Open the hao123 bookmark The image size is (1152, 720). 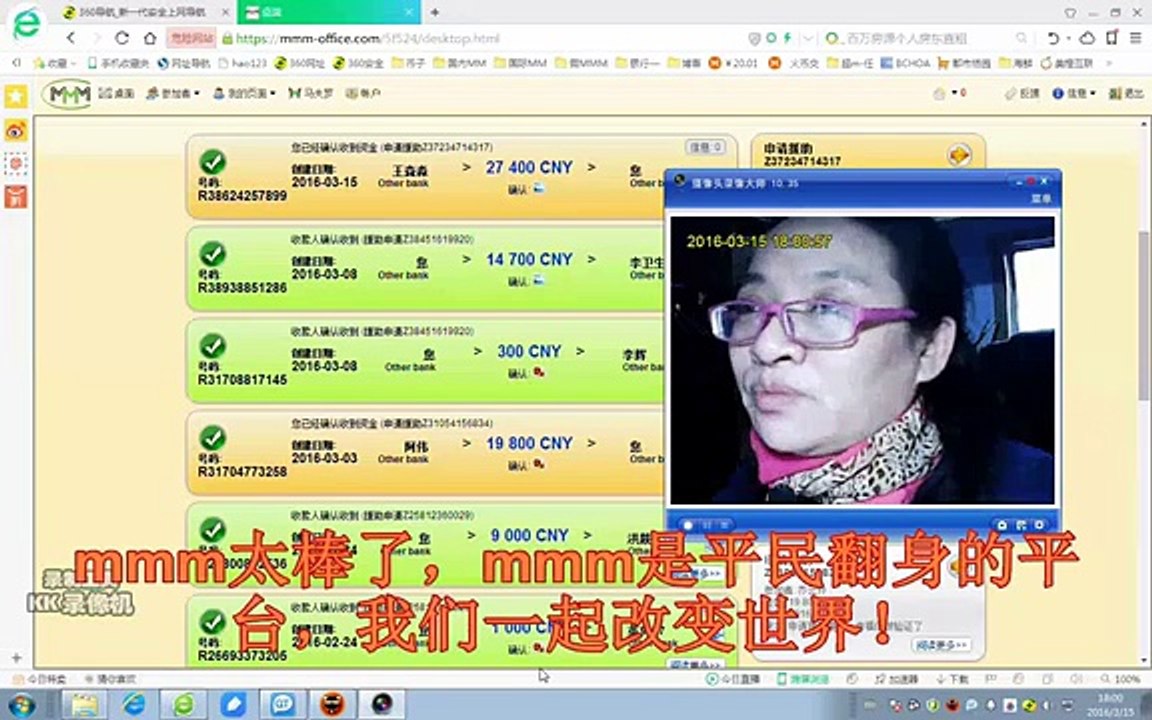click(x=243, y=63)
